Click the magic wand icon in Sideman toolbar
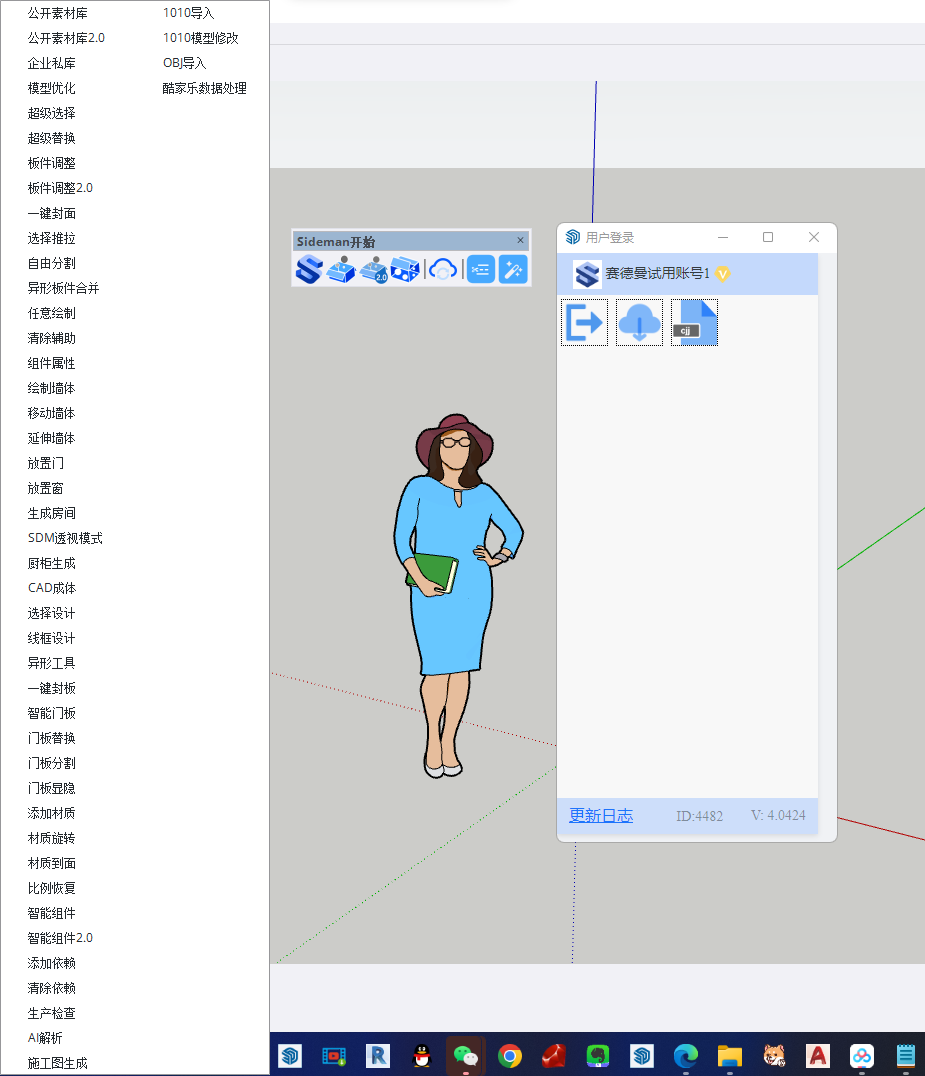Viewport: 925px width, 1076px height. pyautogui.click(x=513, y=269)
